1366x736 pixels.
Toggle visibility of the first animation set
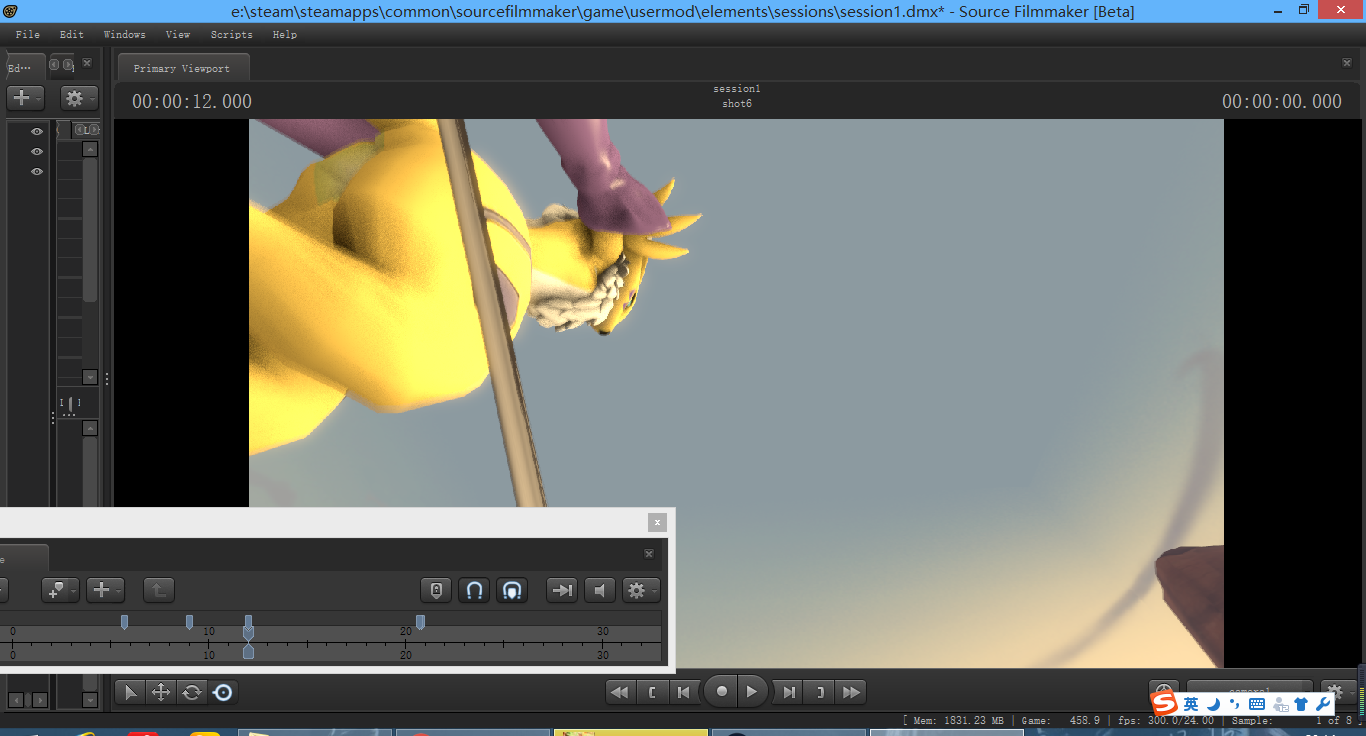coord(37,131)
